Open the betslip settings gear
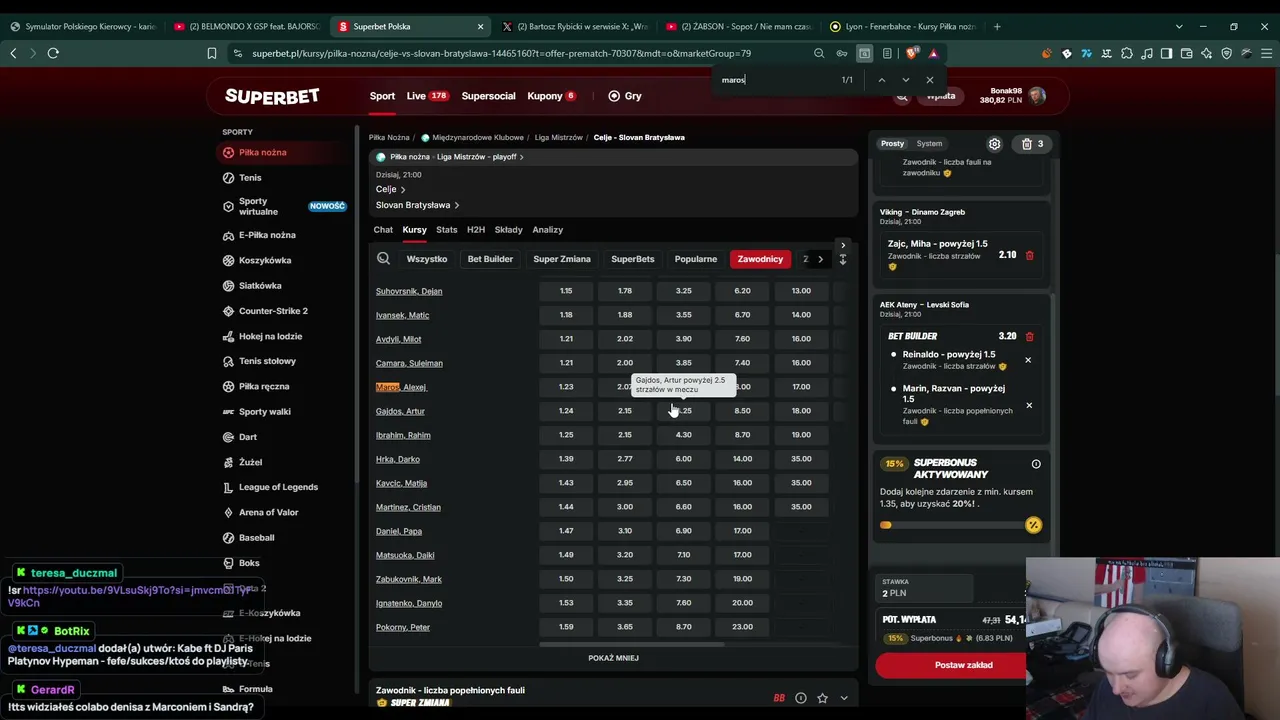 tap(994, 144)
